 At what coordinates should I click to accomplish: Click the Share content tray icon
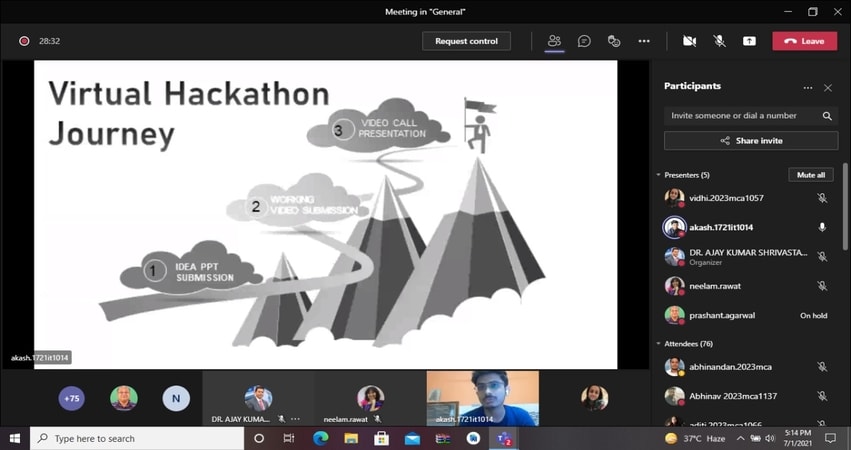click(749, 41)
